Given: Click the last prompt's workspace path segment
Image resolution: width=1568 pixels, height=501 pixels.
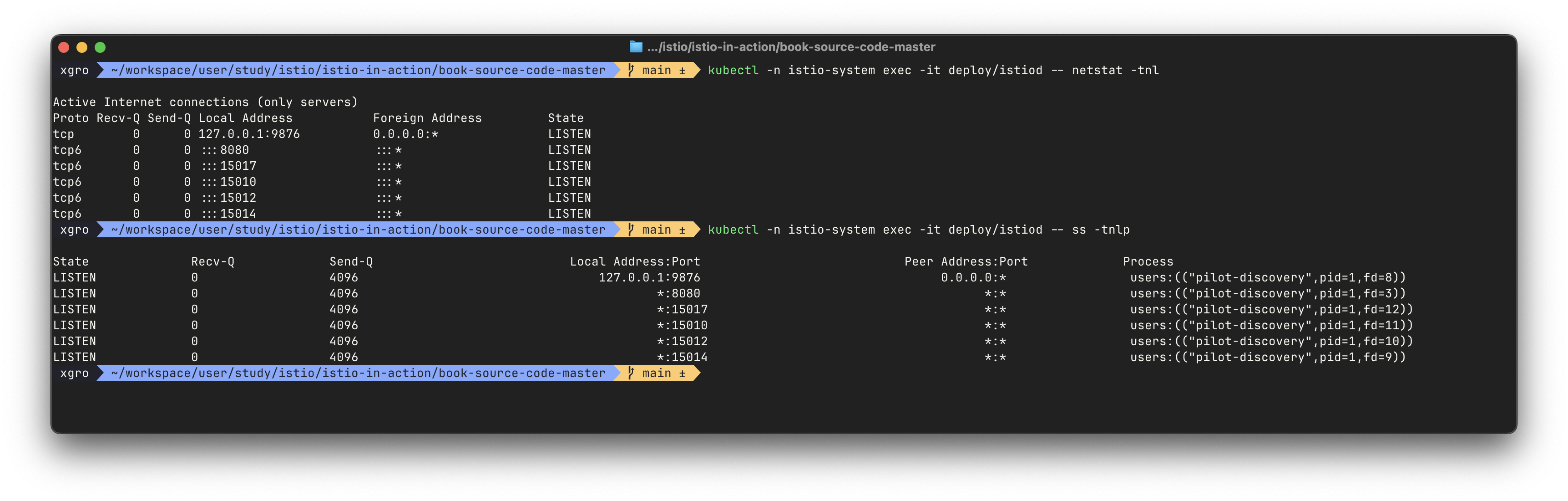Looking at the screenshot, I should point(359,373).
